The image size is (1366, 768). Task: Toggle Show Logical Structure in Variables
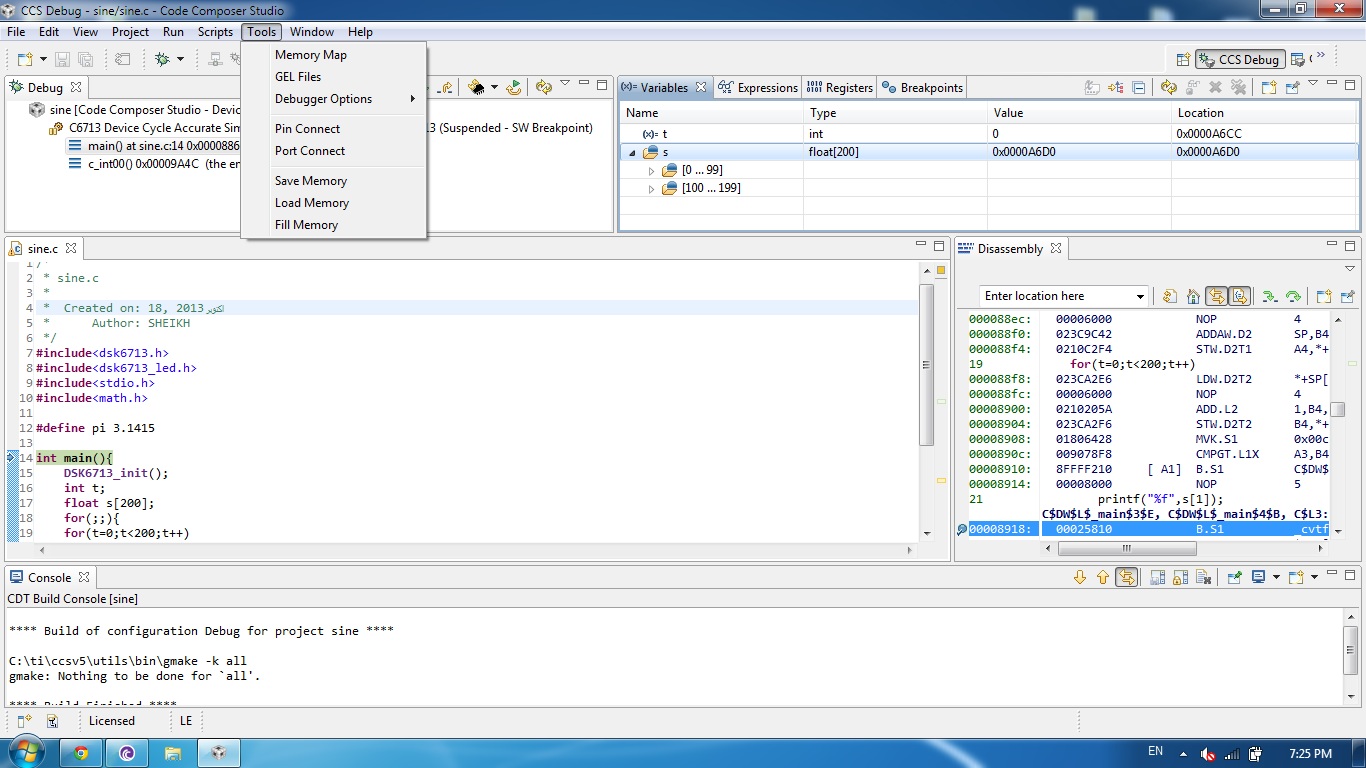(1116, 88)
